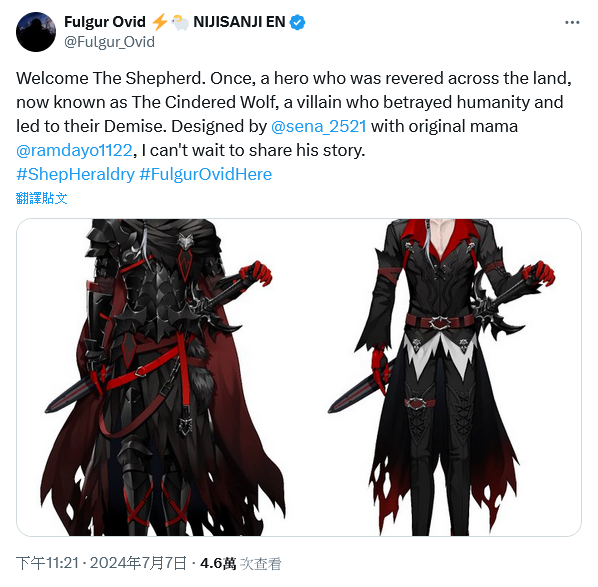Enlarge the right black coat outfit image

pos(440,377)
